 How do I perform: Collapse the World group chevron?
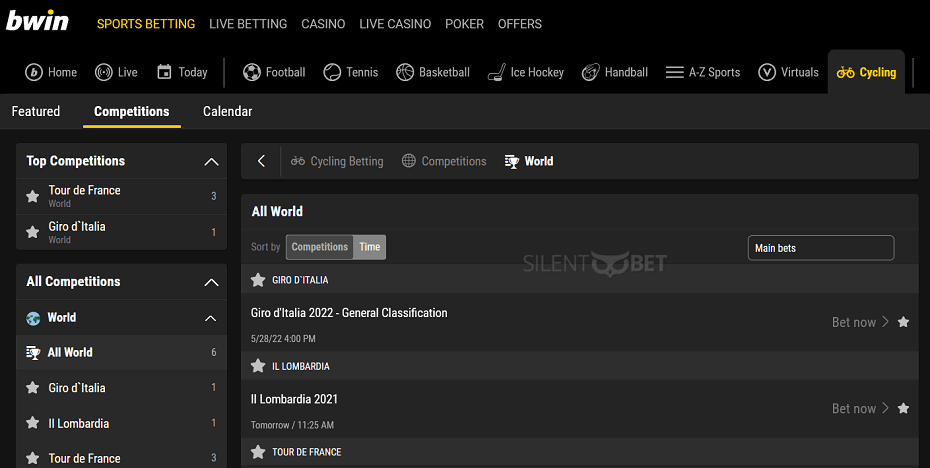point(211,319)
